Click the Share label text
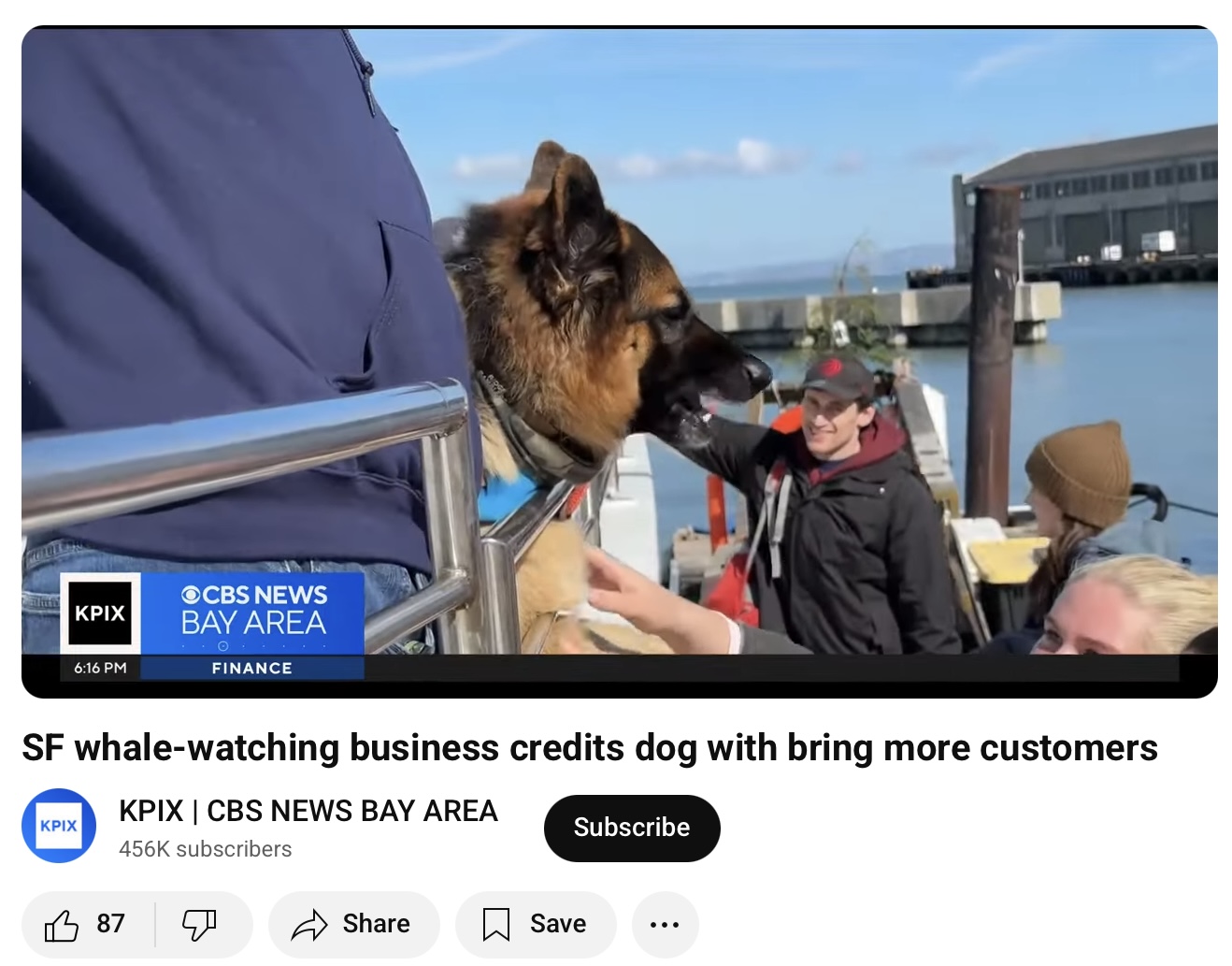 tap(376, 924)
